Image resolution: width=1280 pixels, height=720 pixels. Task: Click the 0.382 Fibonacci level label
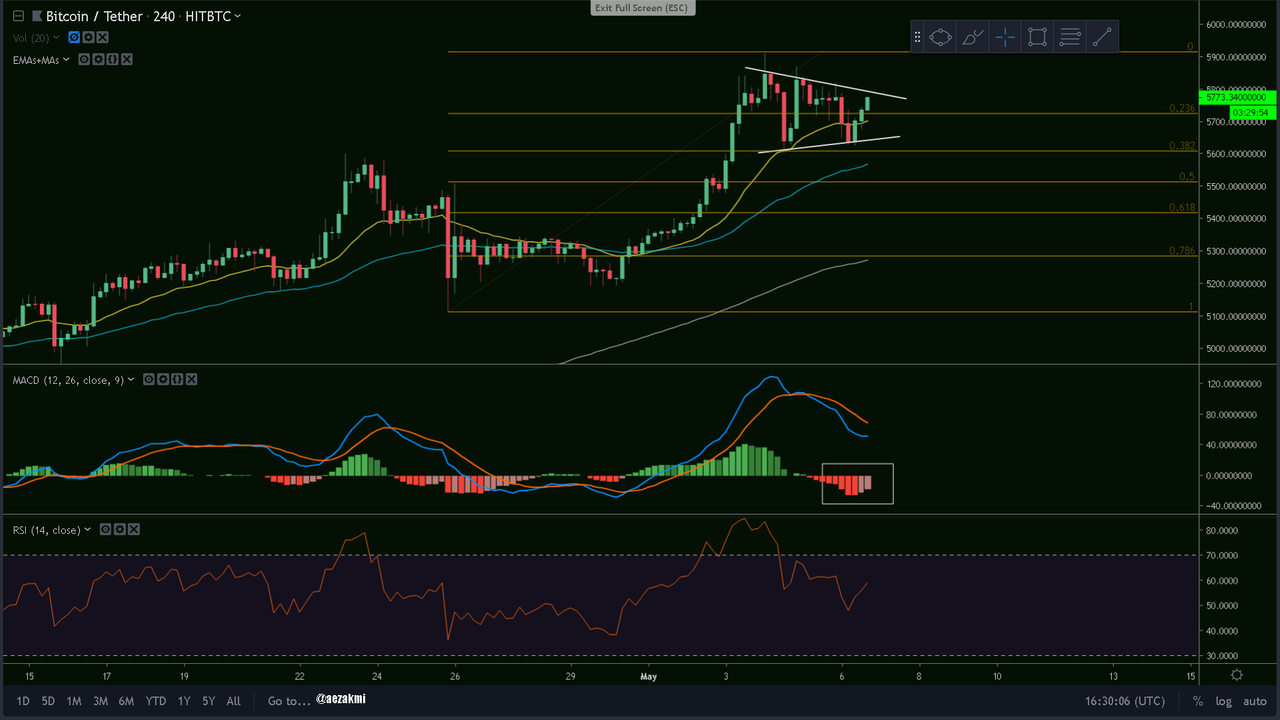(1182, 145)
